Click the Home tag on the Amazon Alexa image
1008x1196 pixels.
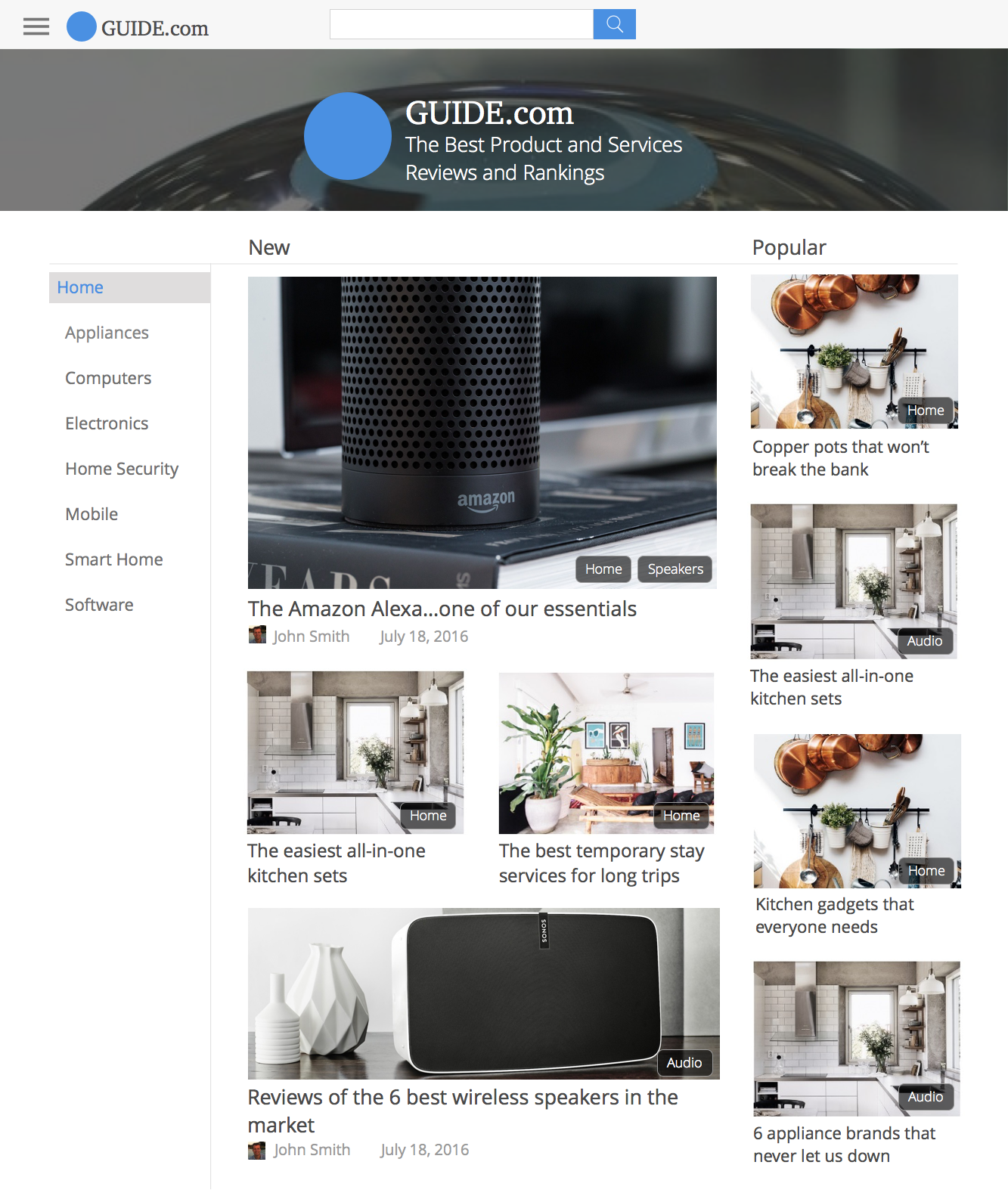click(x=603, y=569)
